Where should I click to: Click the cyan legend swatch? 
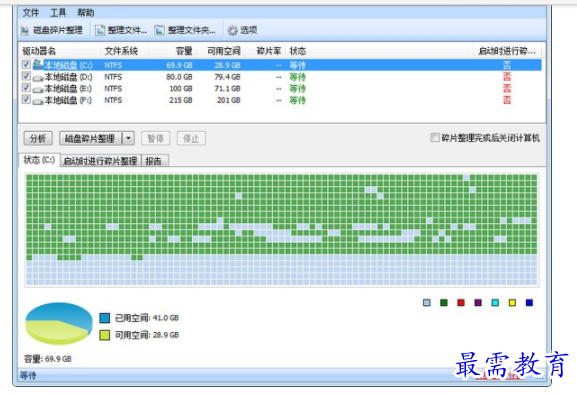pyautogui.click(x=495, y=303)
